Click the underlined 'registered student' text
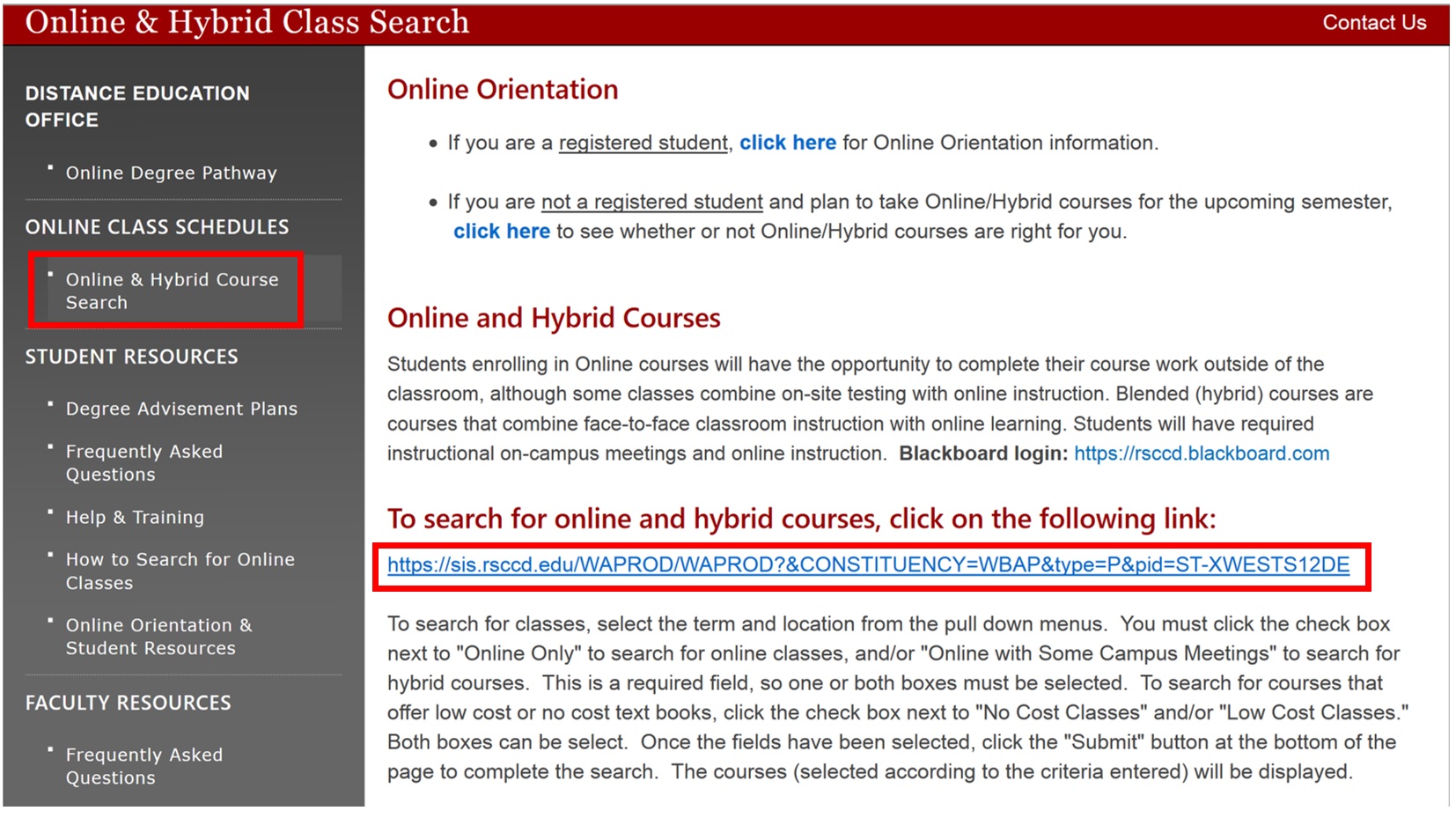 (643, 143)
